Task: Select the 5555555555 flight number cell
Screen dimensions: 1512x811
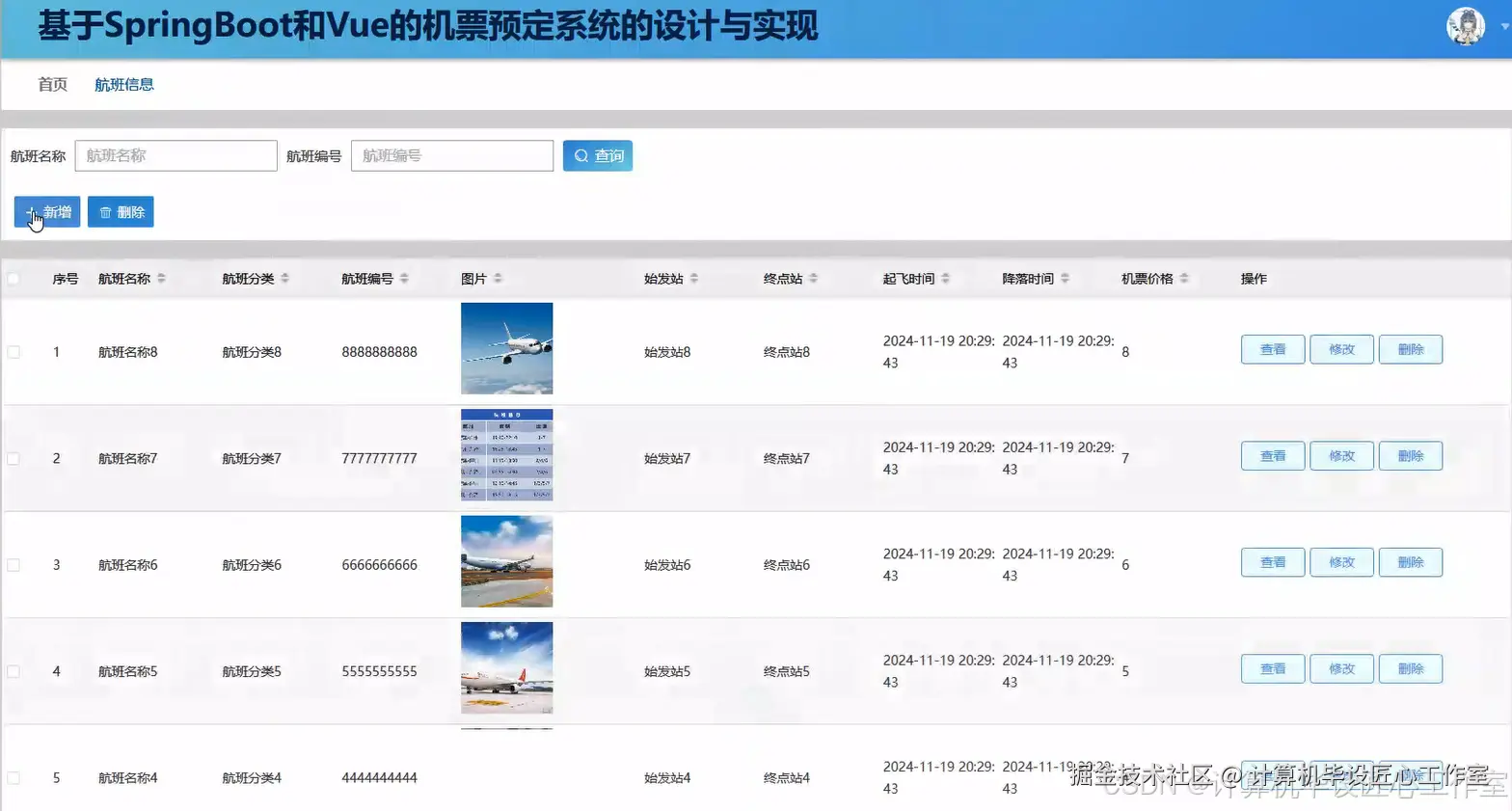Action: point(379,671)
